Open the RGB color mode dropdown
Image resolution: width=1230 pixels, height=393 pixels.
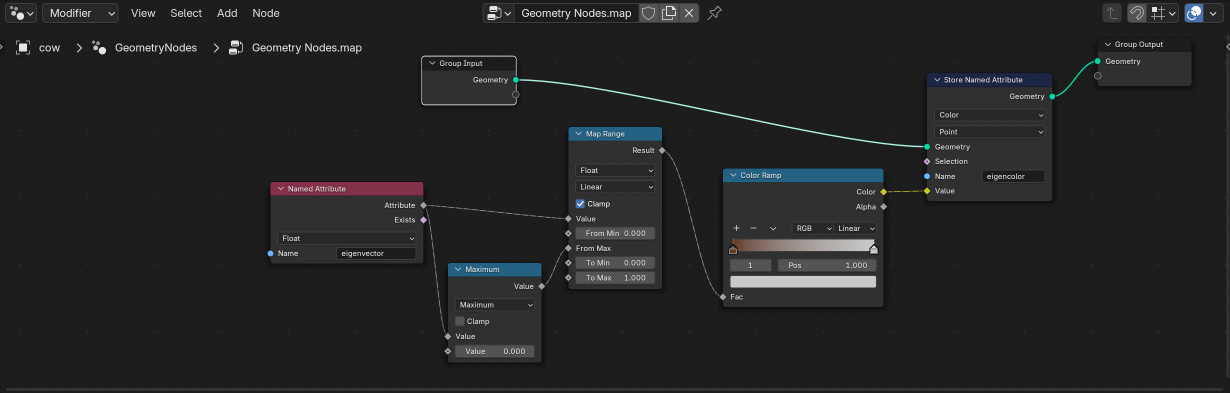[813, 228]
